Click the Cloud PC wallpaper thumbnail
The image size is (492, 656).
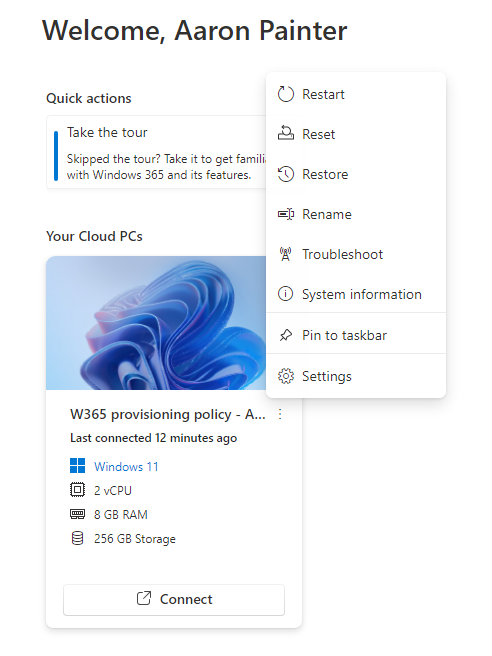[156, 323]
